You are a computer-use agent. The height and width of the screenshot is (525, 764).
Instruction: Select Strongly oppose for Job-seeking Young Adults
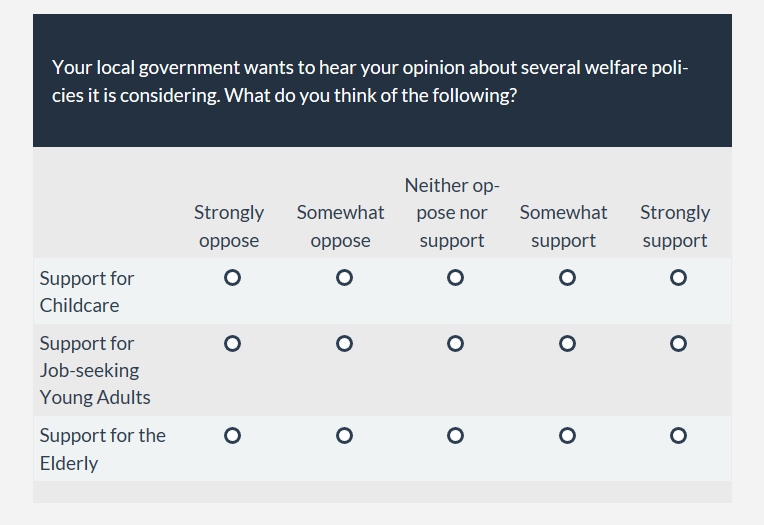(232, 344)
